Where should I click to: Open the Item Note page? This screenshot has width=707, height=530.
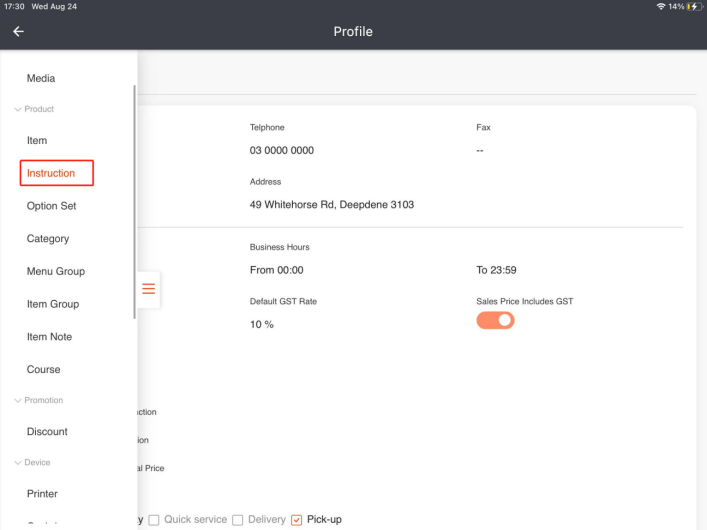tap(49, 337)
